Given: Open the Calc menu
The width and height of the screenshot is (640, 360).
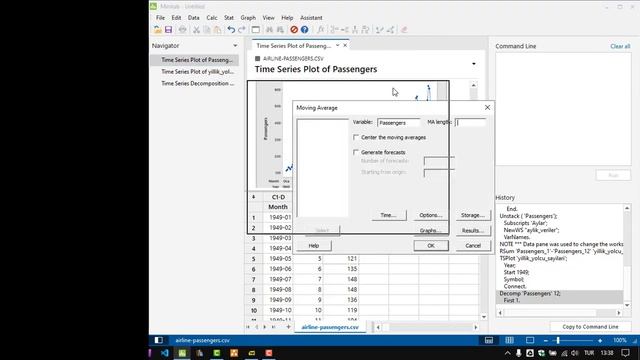Looking at the screenshot, I should (212, 18).
